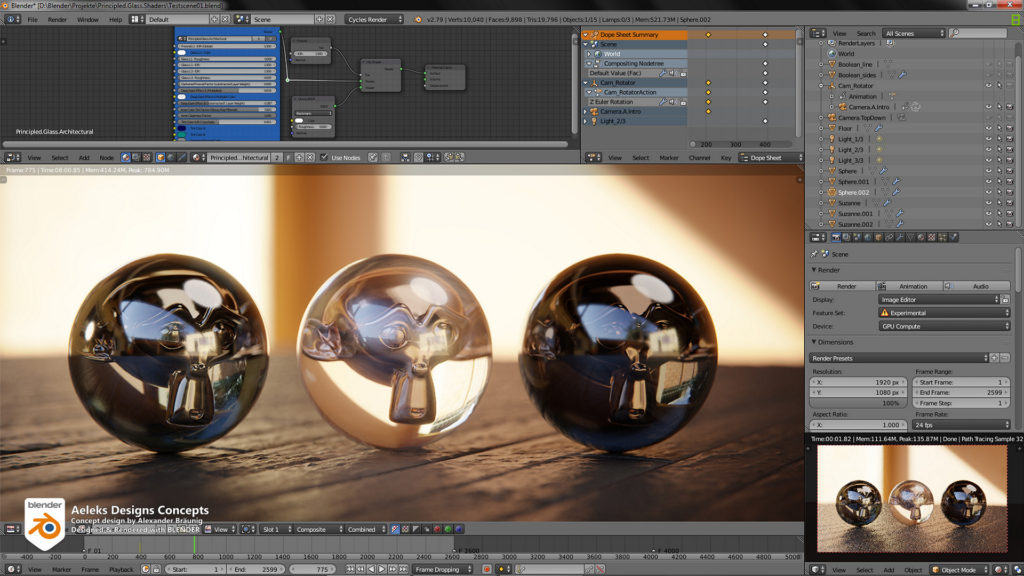Click the RenderLayers icon in the outliner
The image size is (1024, 576).
point(832,43)
